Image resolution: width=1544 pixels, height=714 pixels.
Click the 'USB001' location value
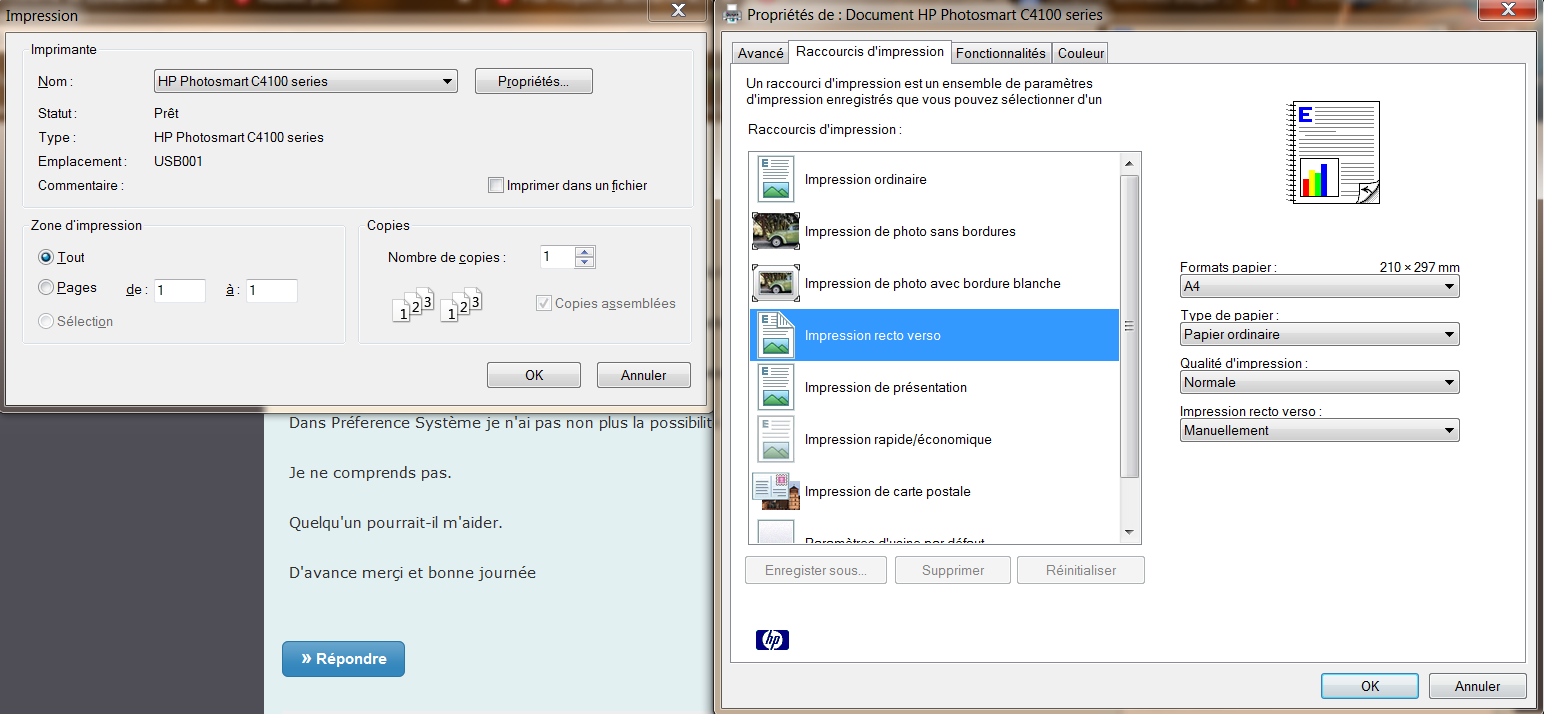pyautogui.click(x=178, y=161)
